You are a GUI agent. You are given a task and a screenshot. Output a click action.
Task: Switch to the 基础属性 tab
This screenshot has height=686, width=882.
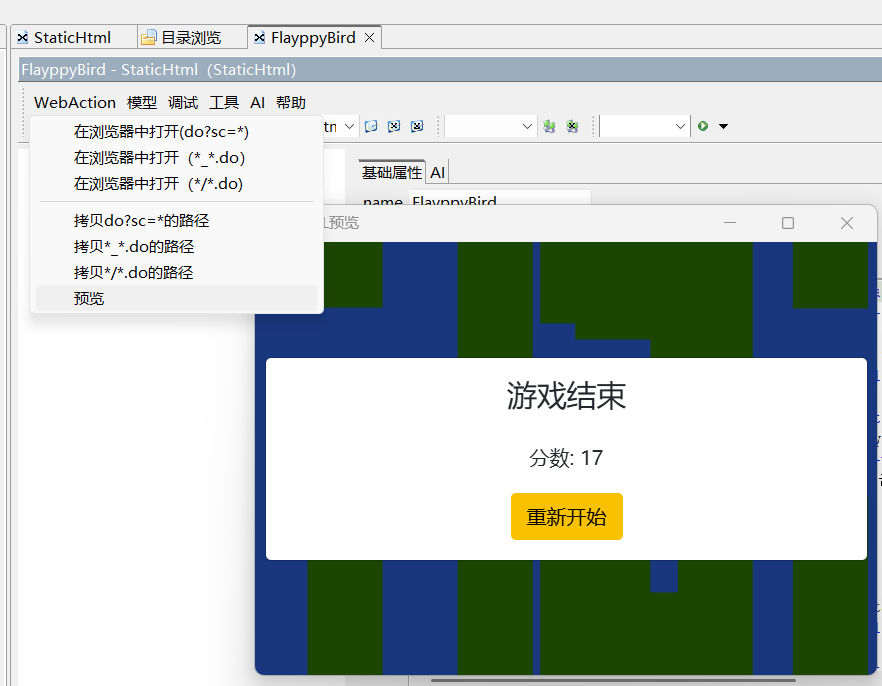[392, 173]
